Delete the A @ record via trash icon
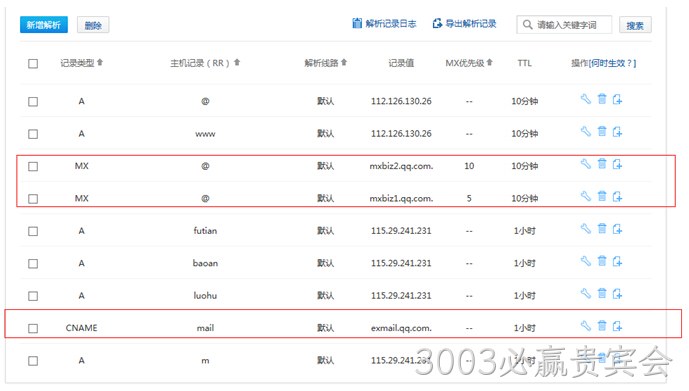 click(x=602, y=99)
